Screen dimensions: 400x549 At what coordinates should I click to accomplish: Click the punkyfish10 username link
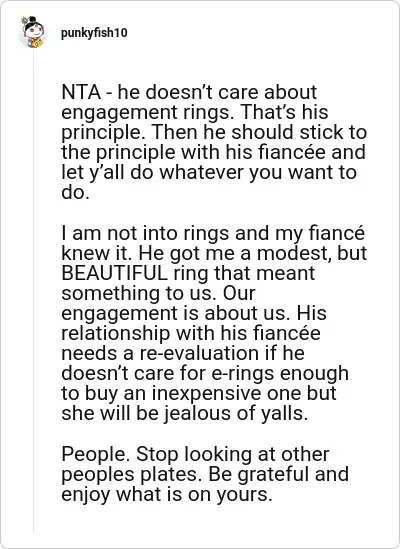point(94,33)
